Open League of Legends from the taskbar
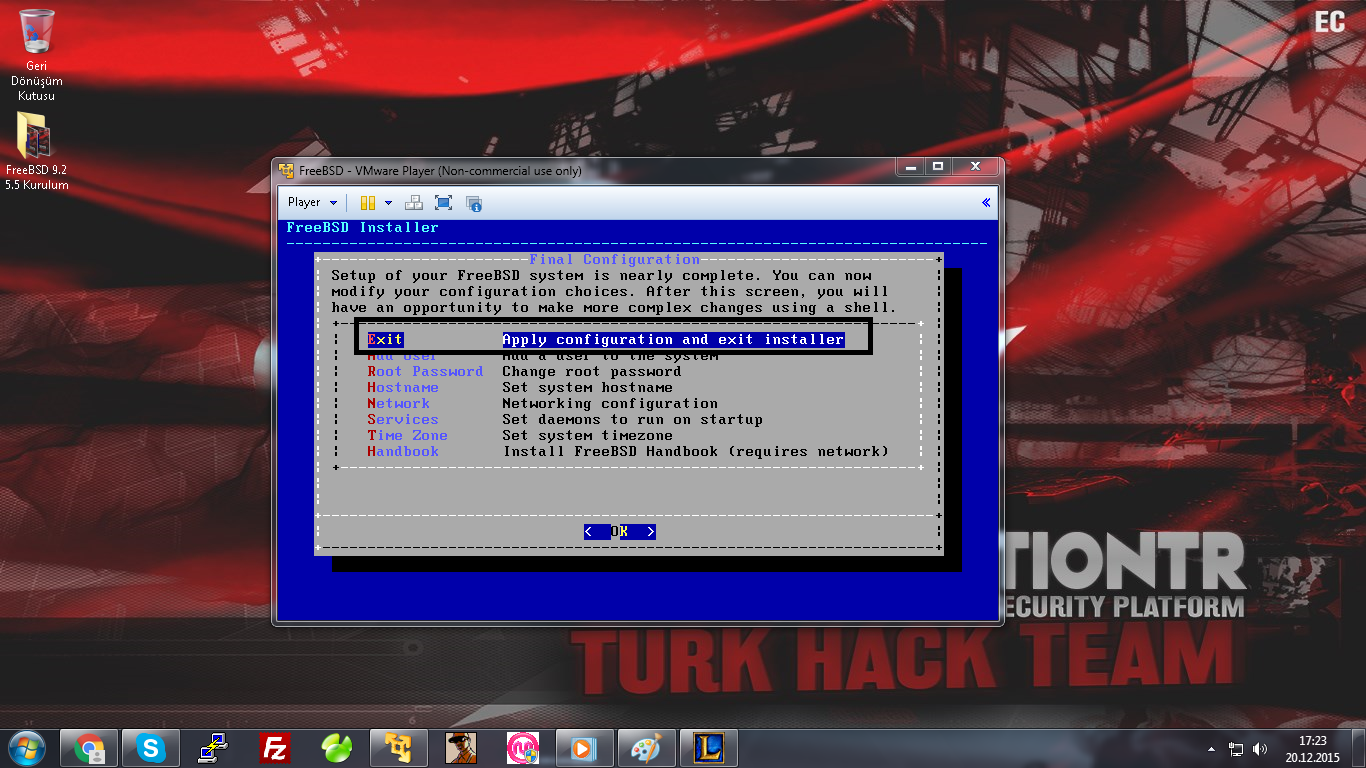The height and width of the screenshot is (768, 1366). click(x=708, y=748)
